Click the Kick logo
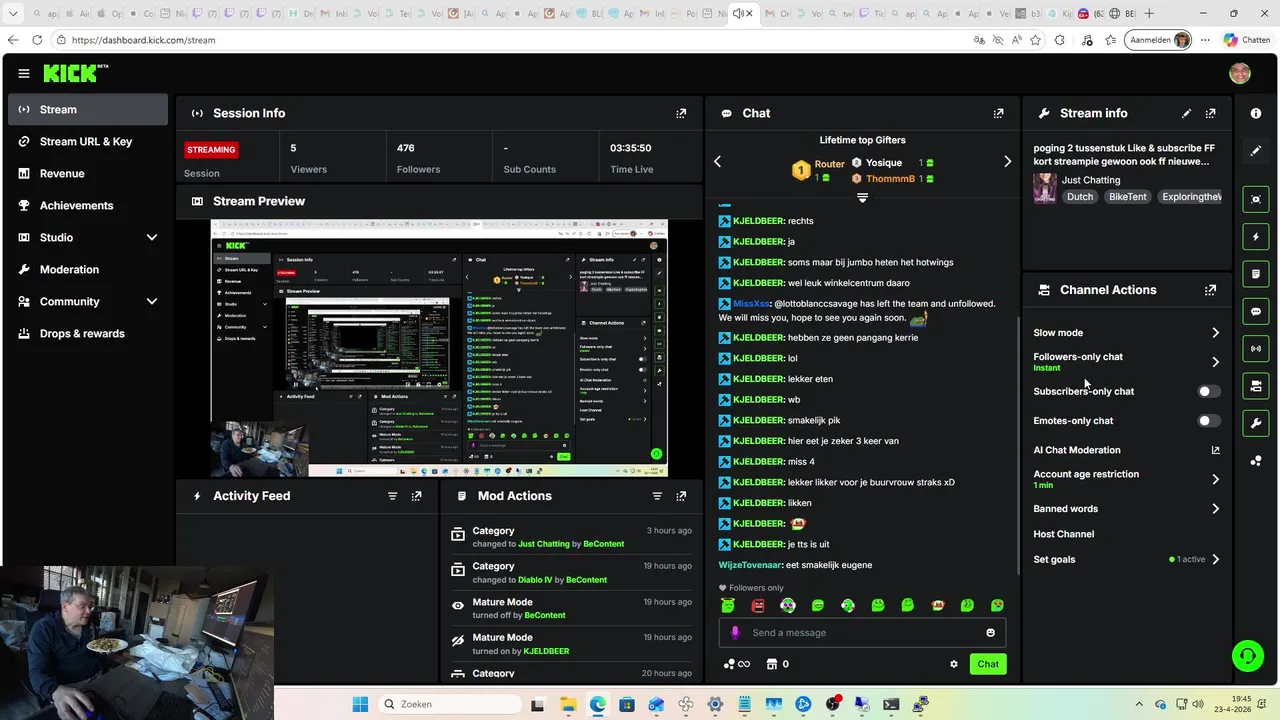 pyautogui.click(x=75, y=73)
